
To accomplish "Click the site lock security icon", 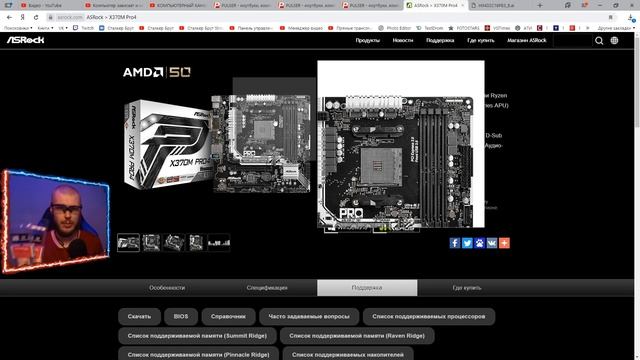I will [51, 17].
